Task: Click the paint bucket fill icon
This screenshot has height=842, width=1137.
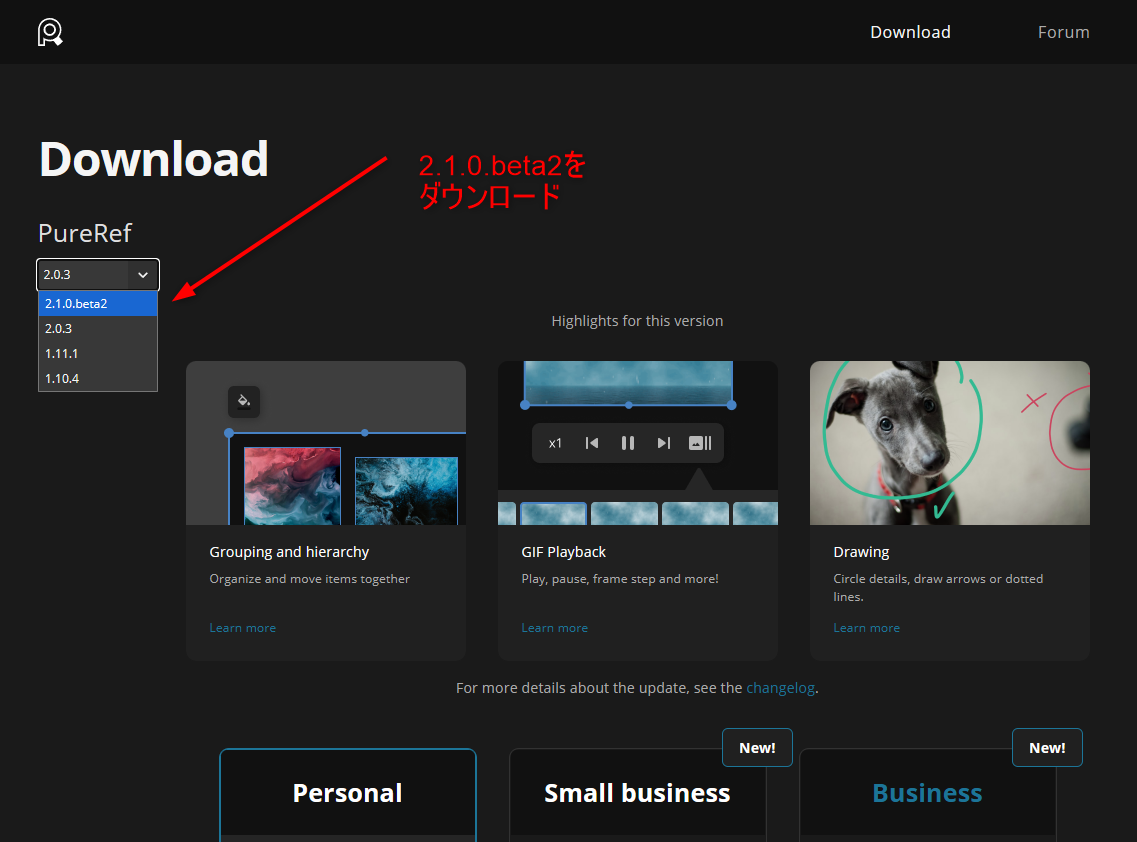Action: pos(243,402)
